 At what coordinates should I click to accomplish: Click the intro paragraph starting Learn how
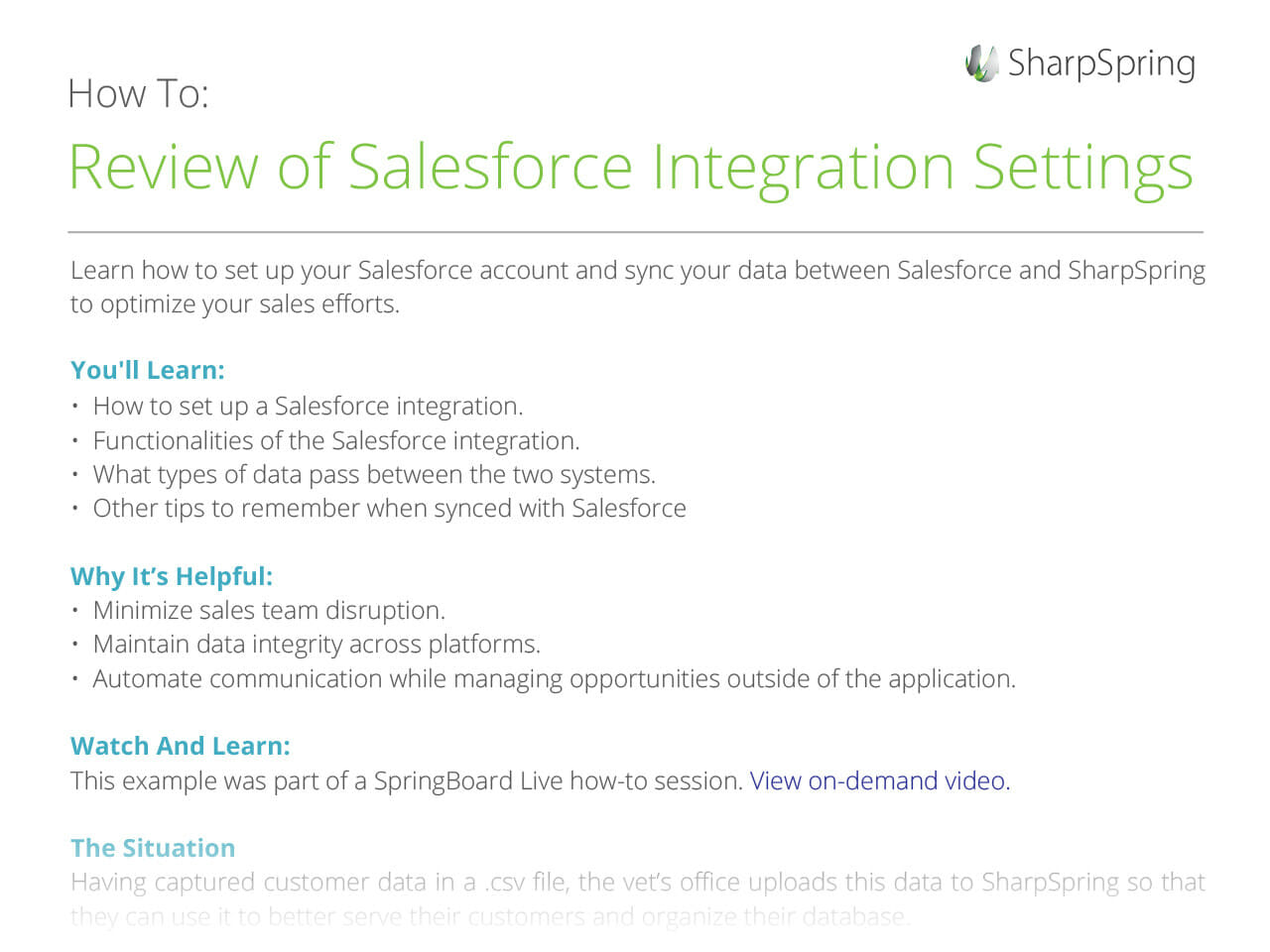(x=638, y=287)
